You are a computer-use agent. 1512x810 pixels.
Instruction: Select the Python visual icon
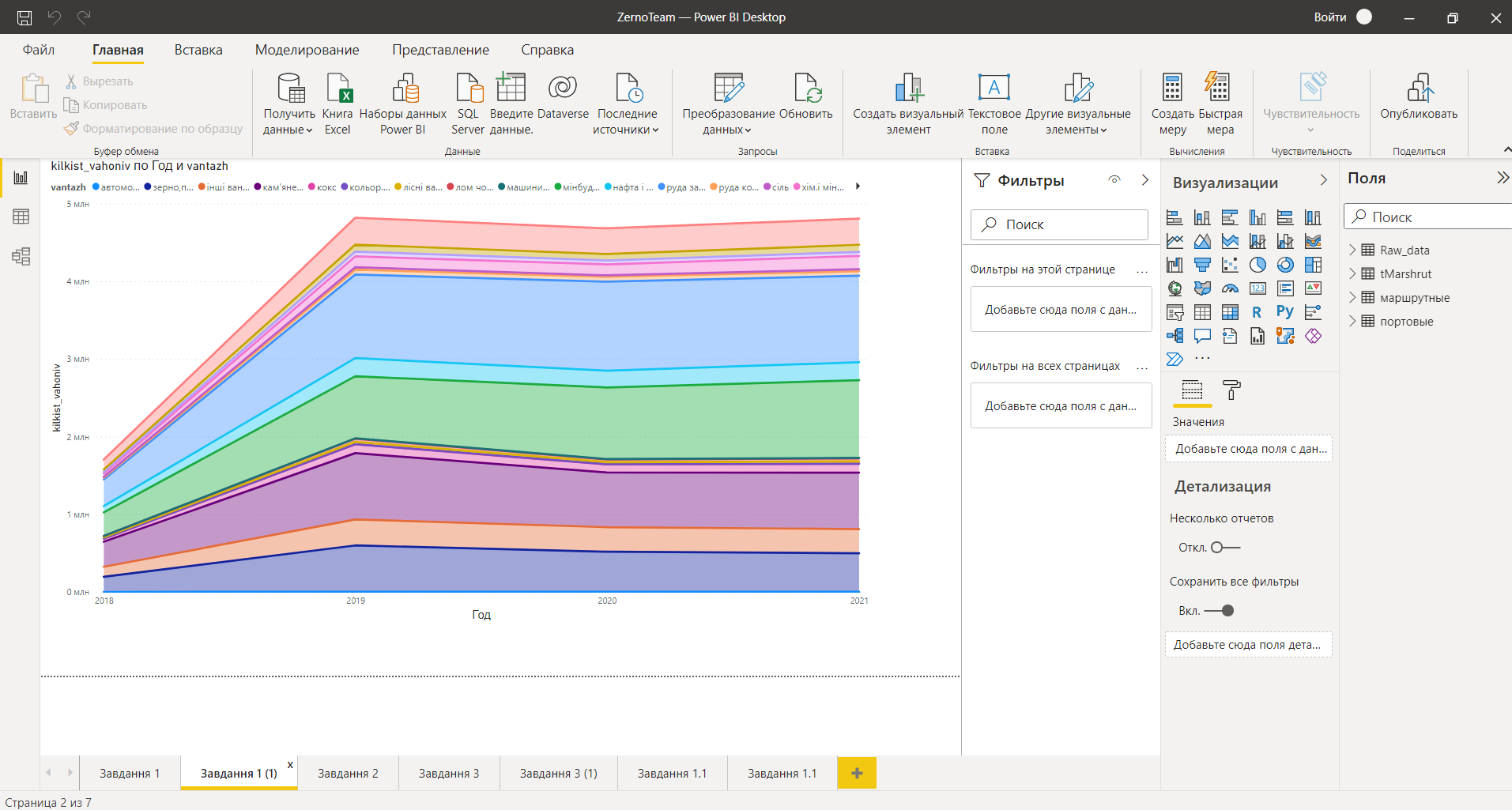coord(1285,312)
